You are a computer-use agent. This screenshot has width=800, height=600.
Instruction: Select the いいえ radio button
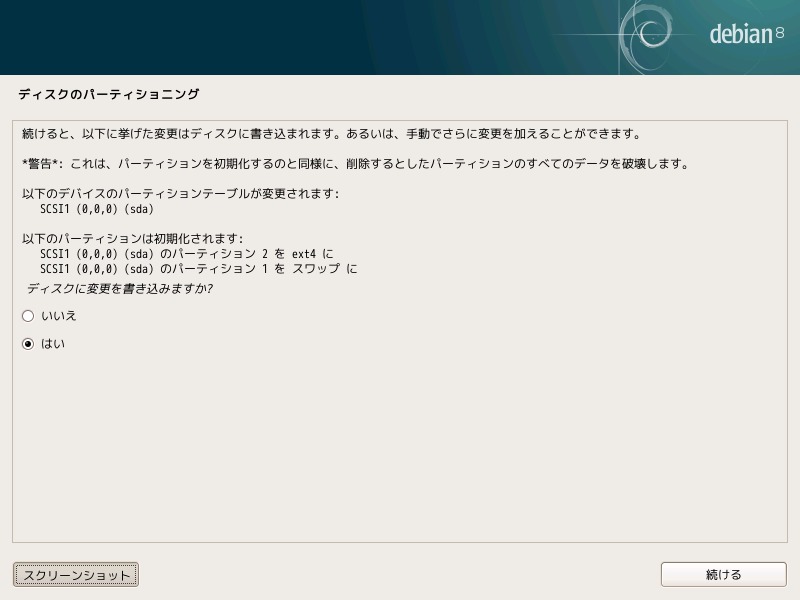point(28,316)
